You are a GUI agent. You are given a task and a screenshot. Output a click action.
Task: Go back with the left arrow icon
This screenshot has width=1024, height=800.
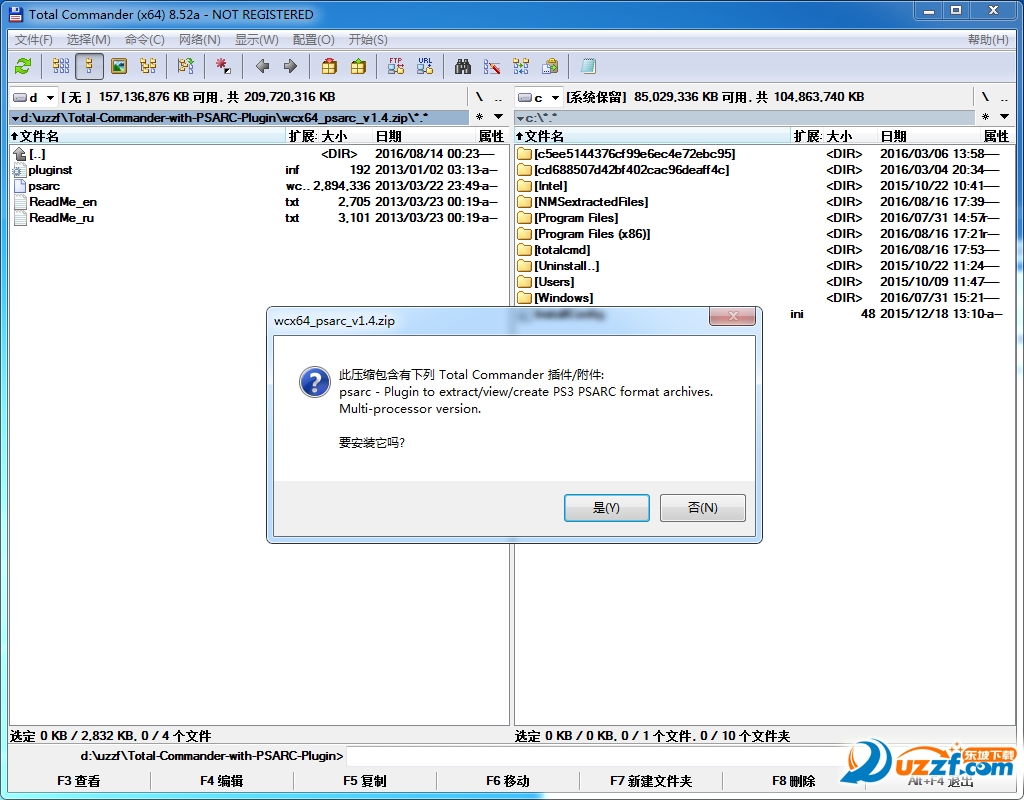pos(263,66)
